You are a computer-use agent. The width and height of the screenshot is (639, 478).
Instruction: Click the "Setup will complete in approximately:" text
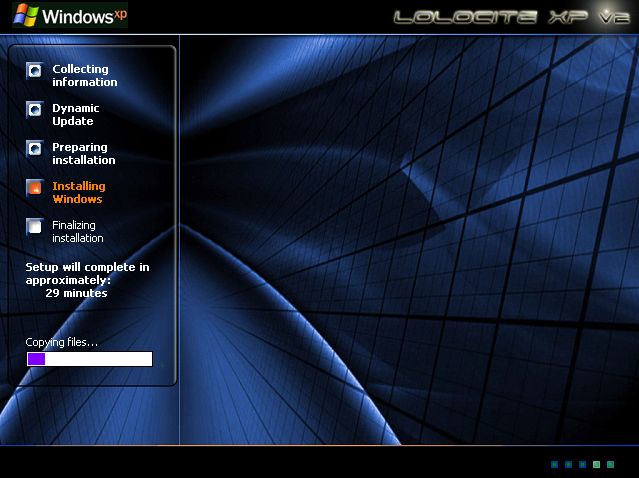(x=87, y=273)
